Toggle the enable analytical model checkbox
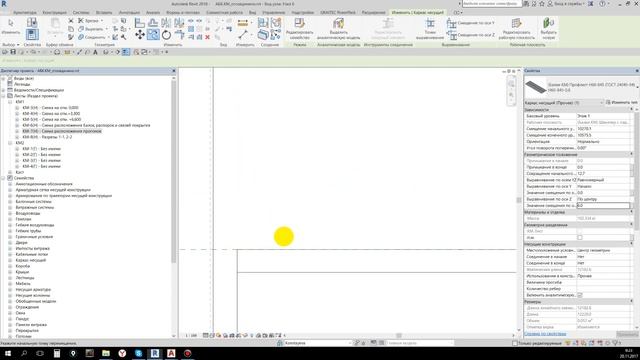 pyautogui.click(x=580, y=295)
